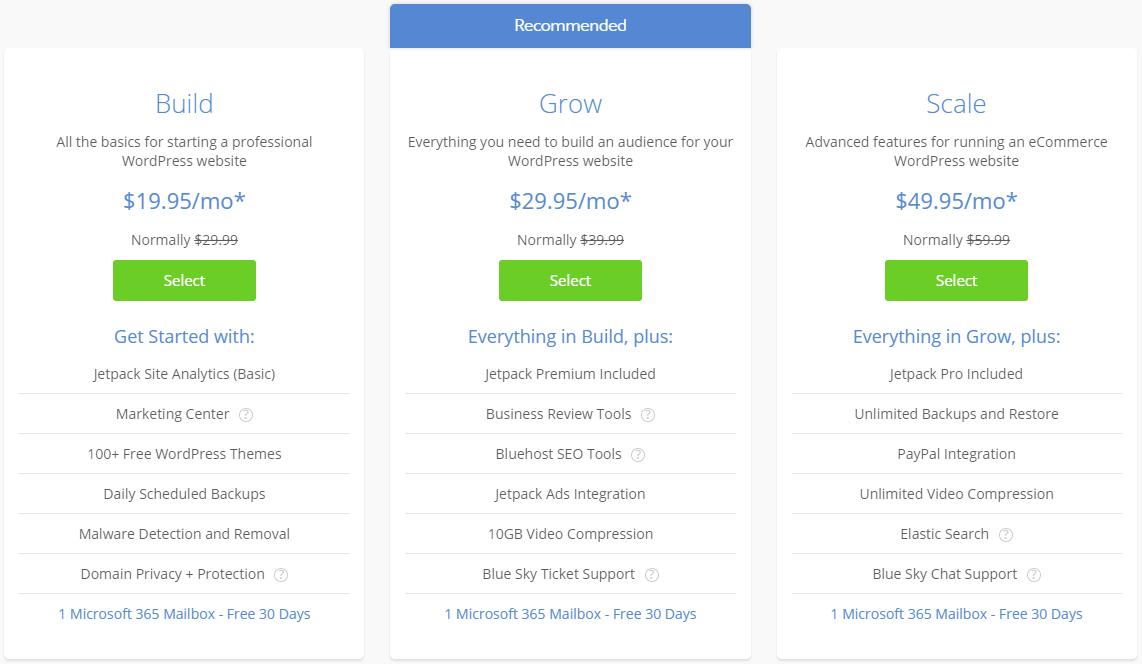Image resolution: width=1142 pixels, height=664 pixels.
Task: Click 'Business Review Tools' text
Action: [559, 414]
